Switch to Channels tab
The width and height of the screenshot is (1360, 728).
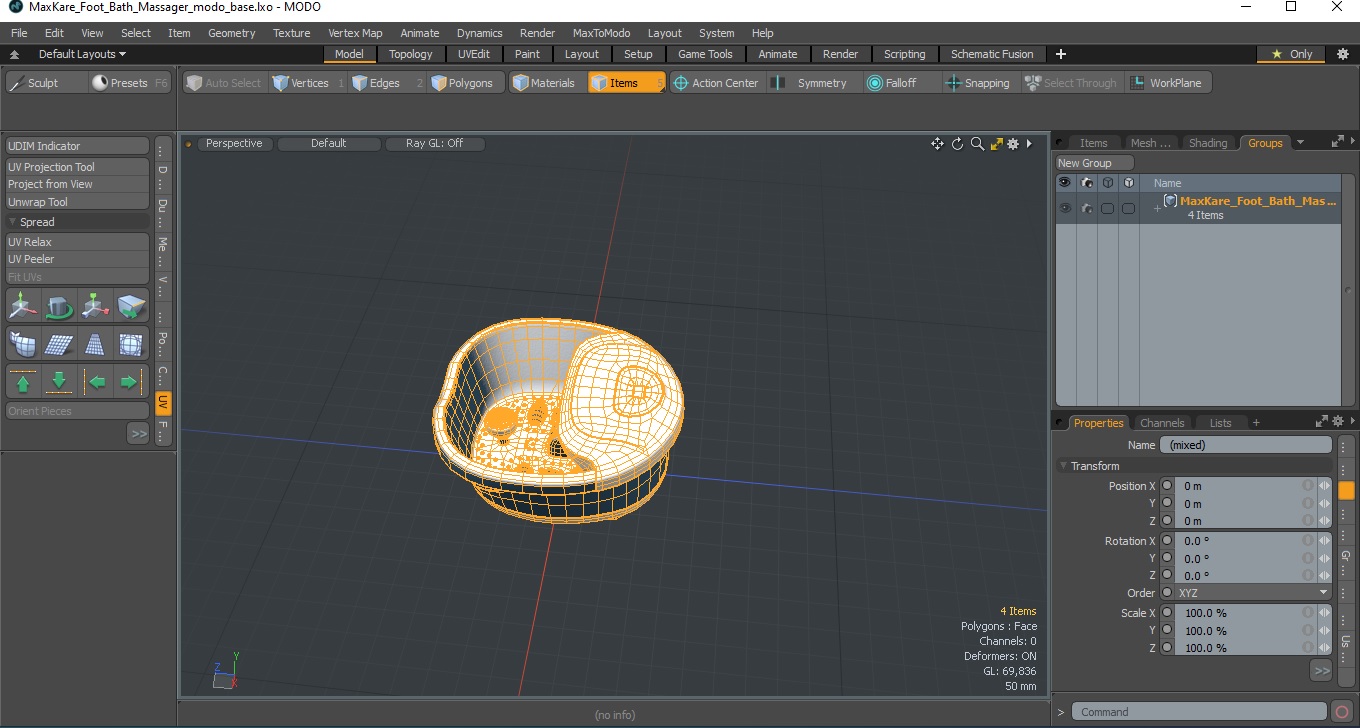pyautogui.click(x=1162, y=423)
